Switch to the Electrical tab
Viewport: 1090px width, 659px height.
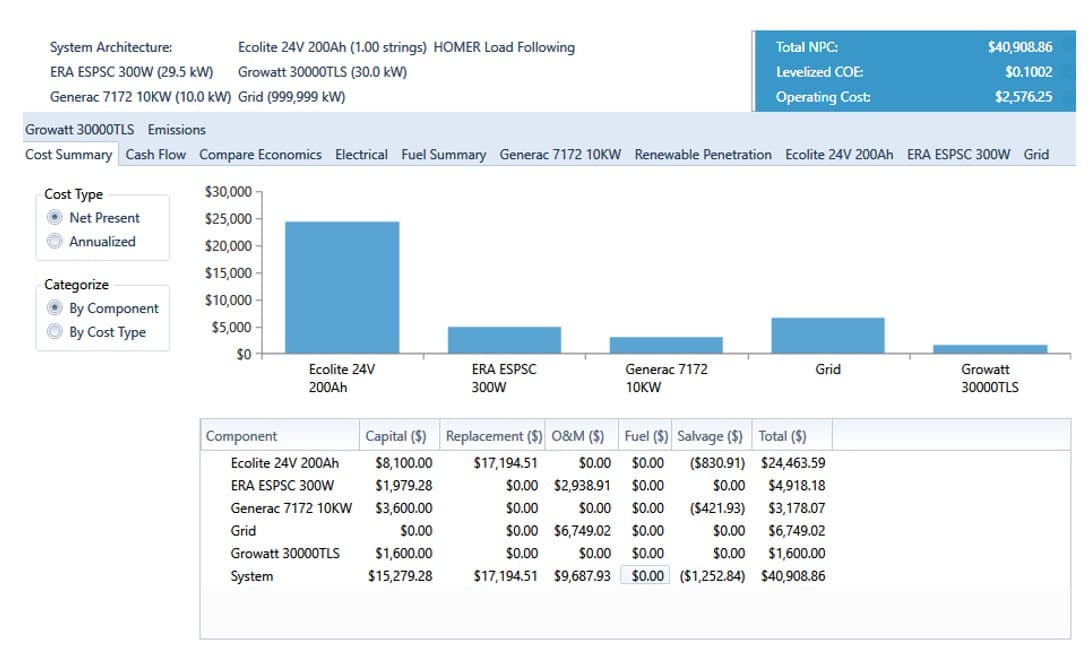click(x=361, y=154)
